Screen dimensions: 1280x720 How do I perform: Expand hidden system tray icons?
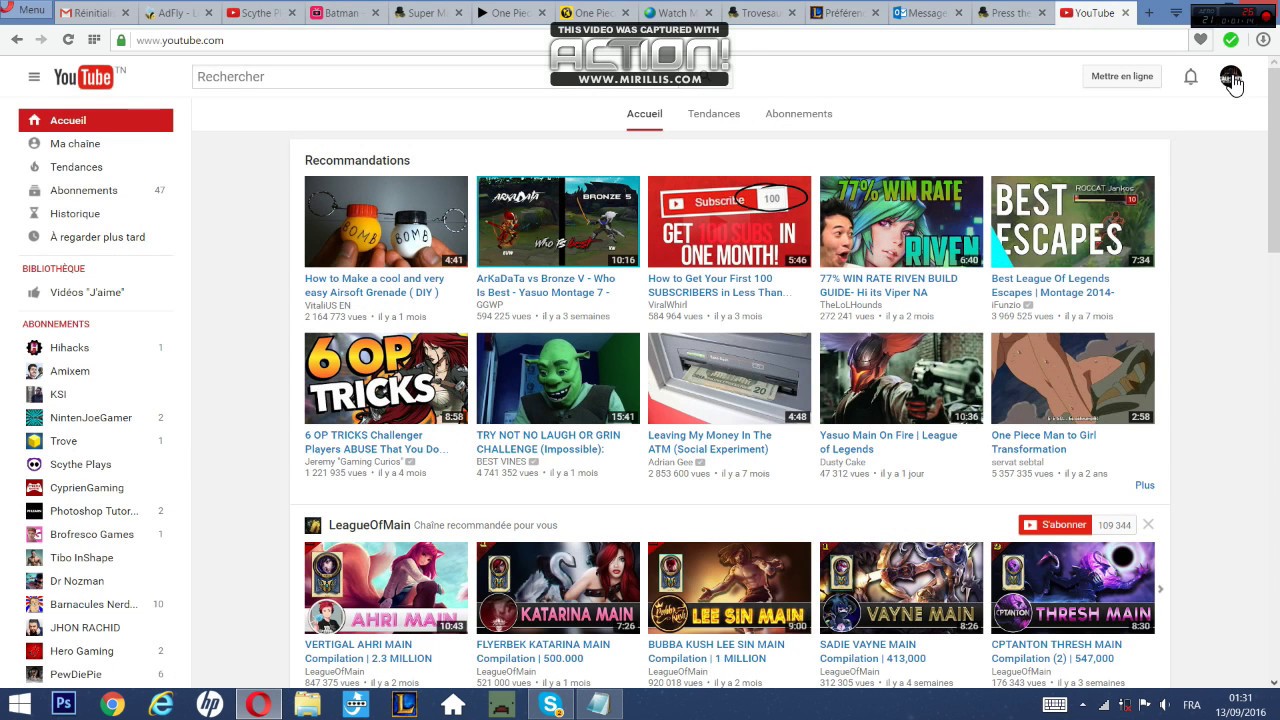[x=1082, y=704]
